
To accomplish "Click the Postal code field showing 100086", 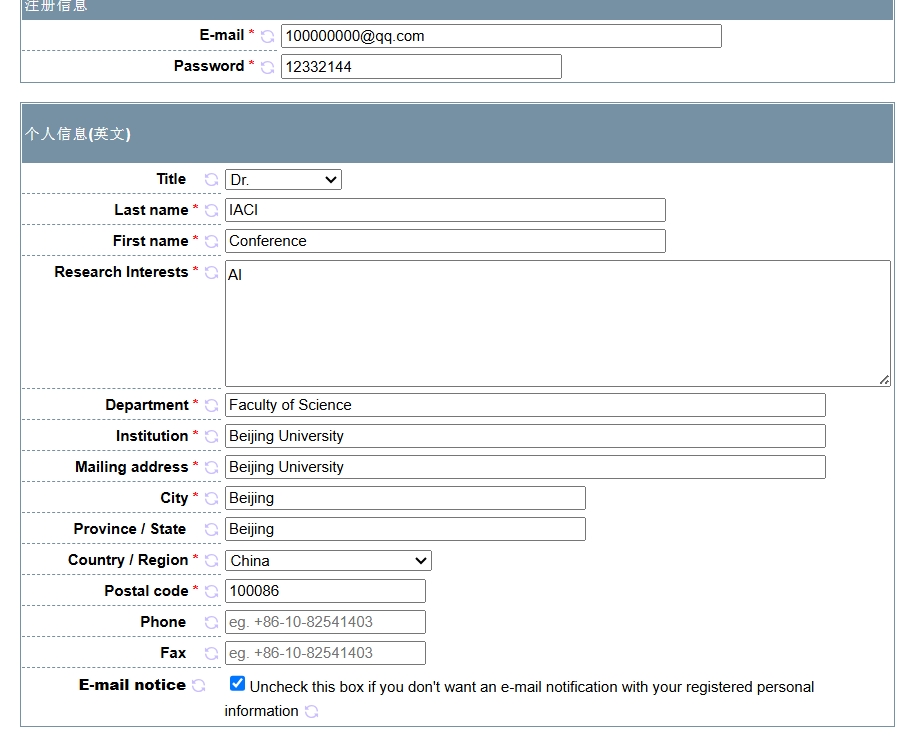I will click(325, 591).
